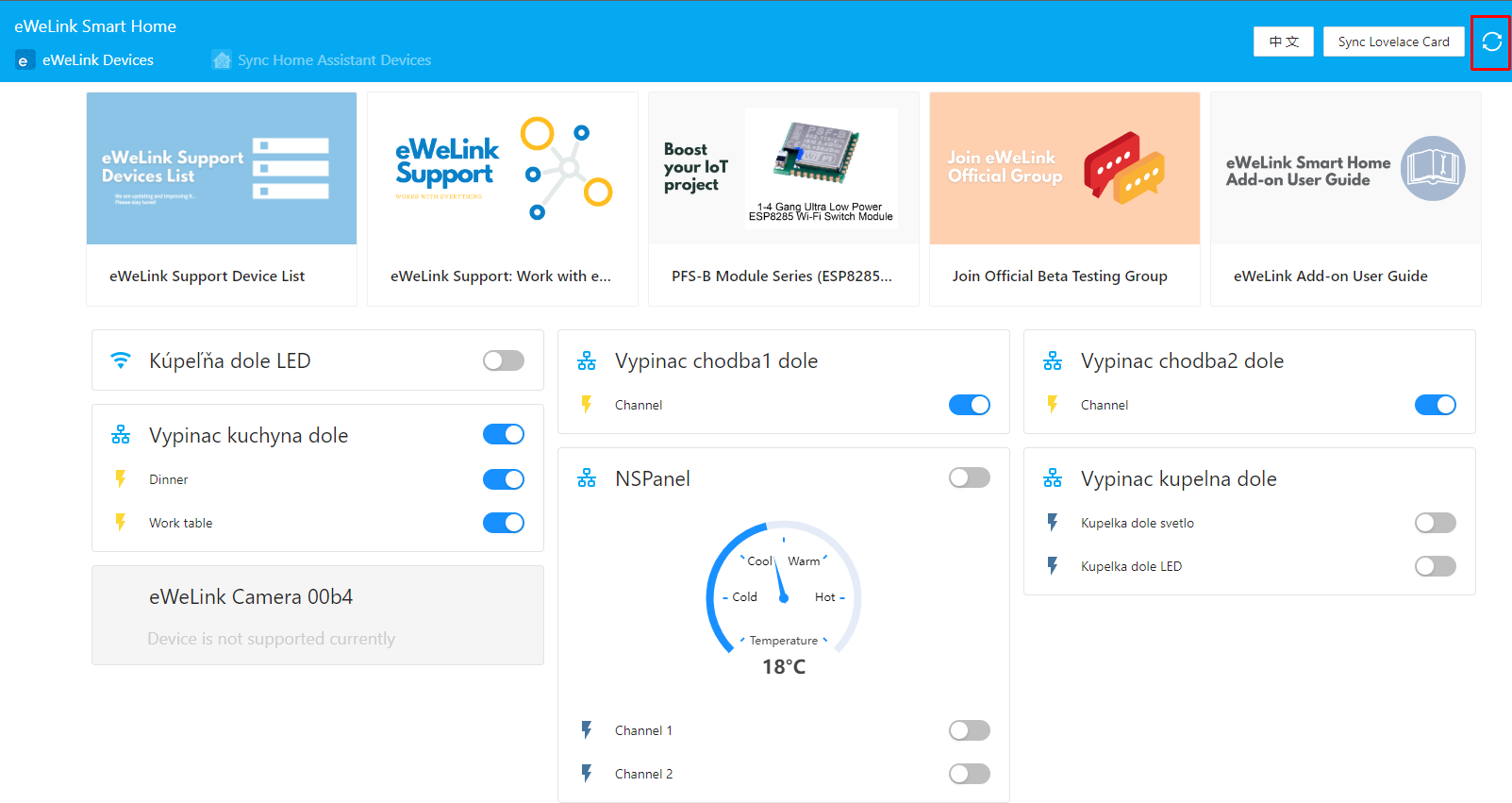1512x803 pixels.
Task: Click the 'Warm' label on the gauge
Action: (804, 561)
